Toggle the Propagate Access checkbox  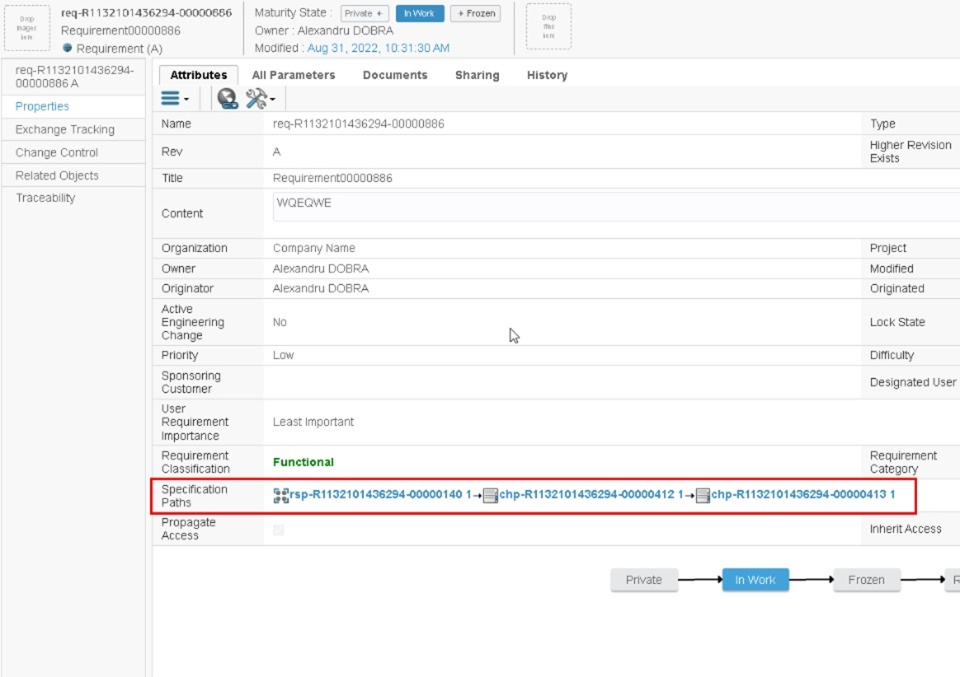278,530
